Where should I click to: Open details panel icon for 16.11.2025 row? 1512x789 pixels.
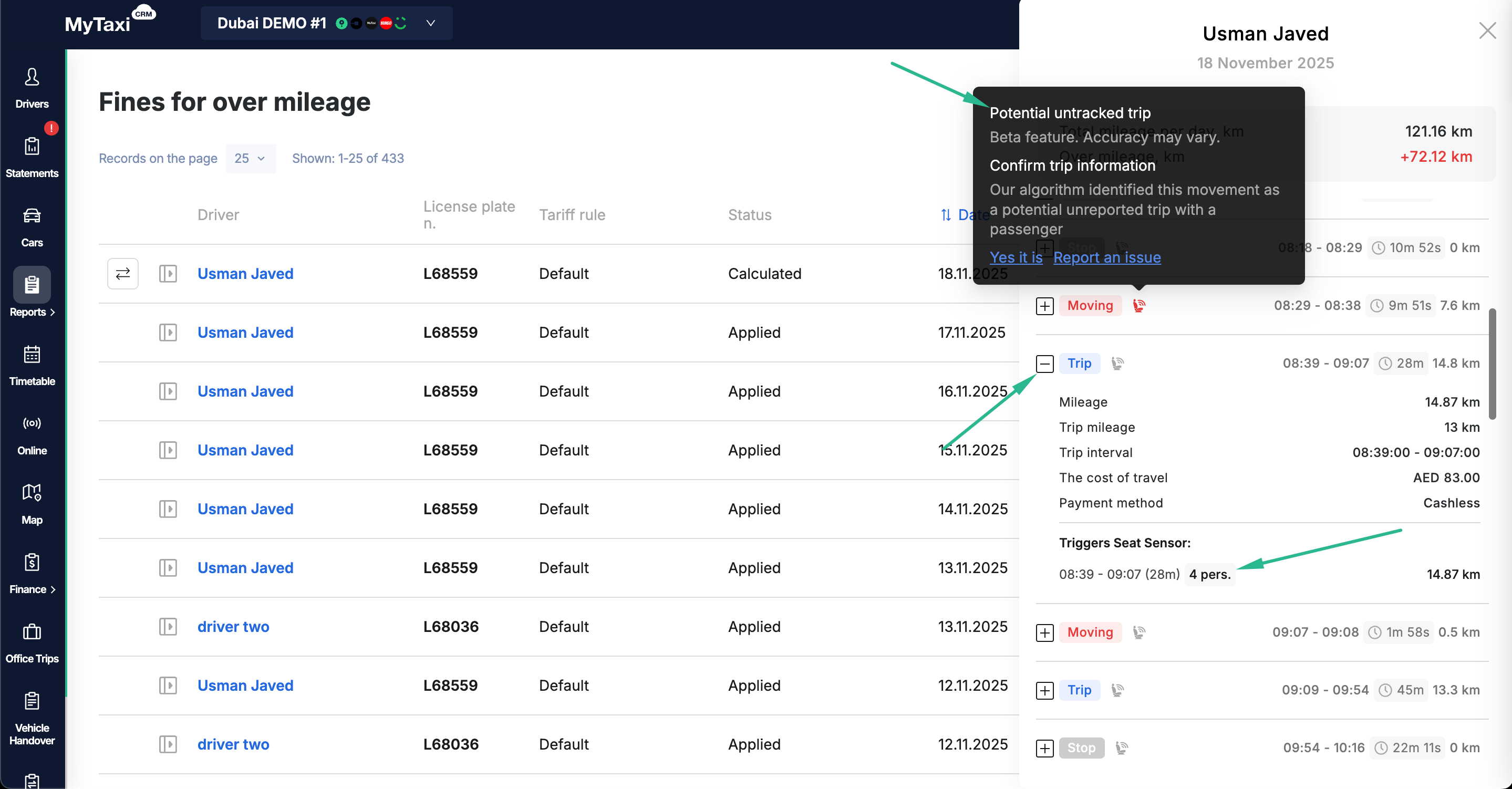point(168,391)
